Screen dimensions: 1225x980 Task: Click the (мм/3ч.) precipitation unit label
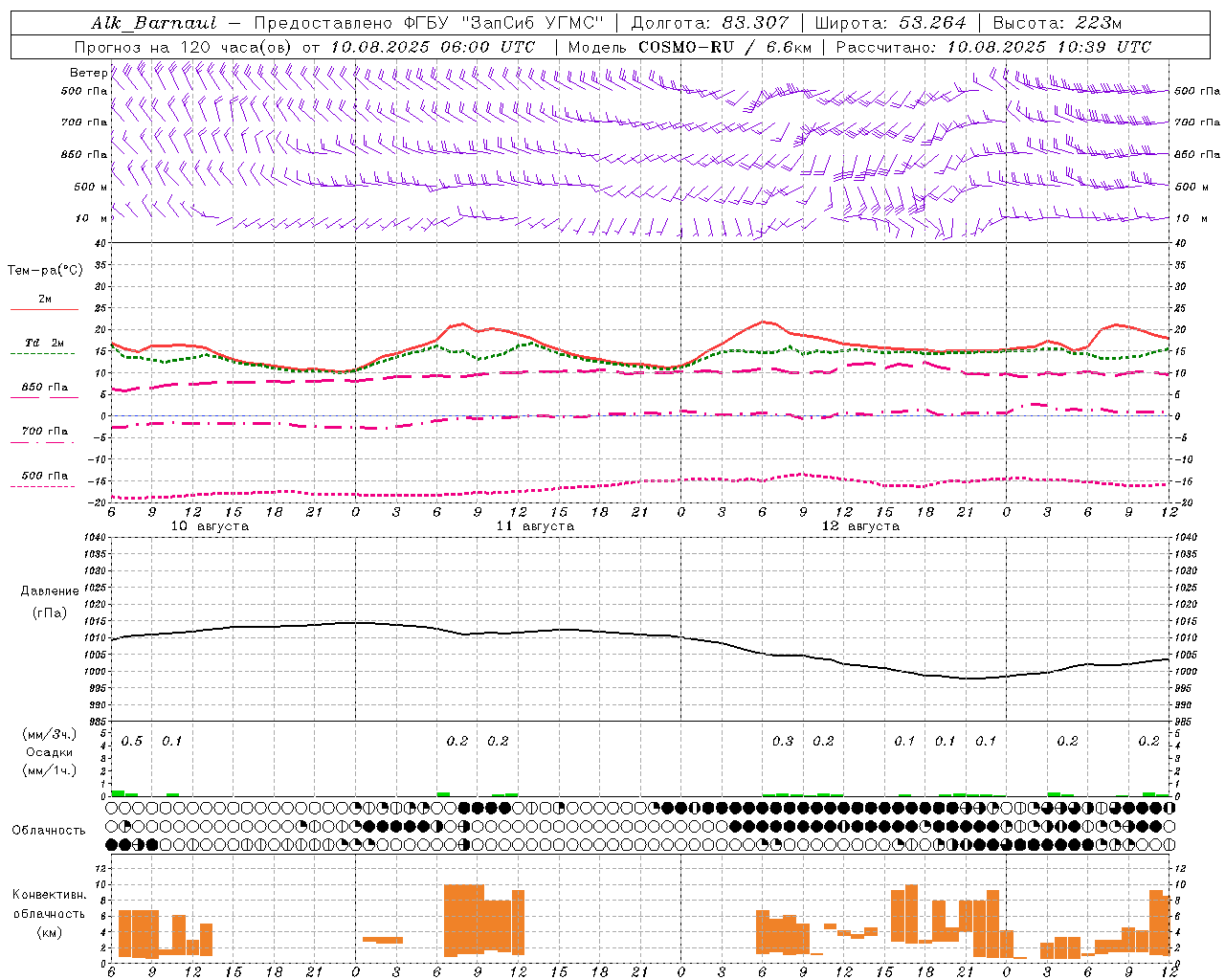50,734
